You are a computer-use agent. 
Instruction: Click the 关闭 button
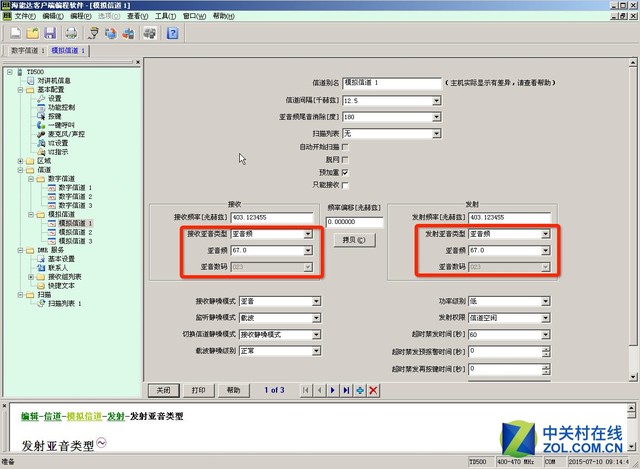(x=164, y=390)
